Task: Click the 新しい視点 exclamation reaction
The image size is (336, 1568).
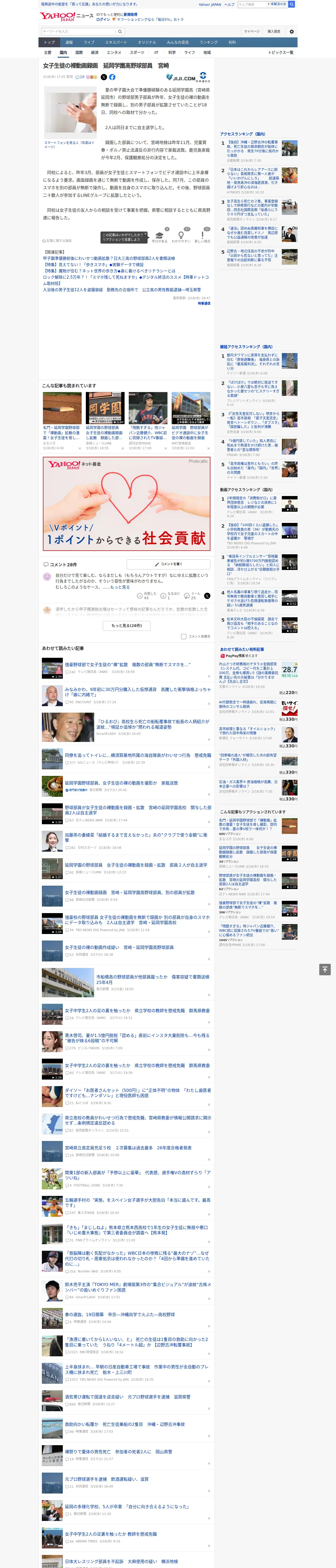Action: (203, 236)
